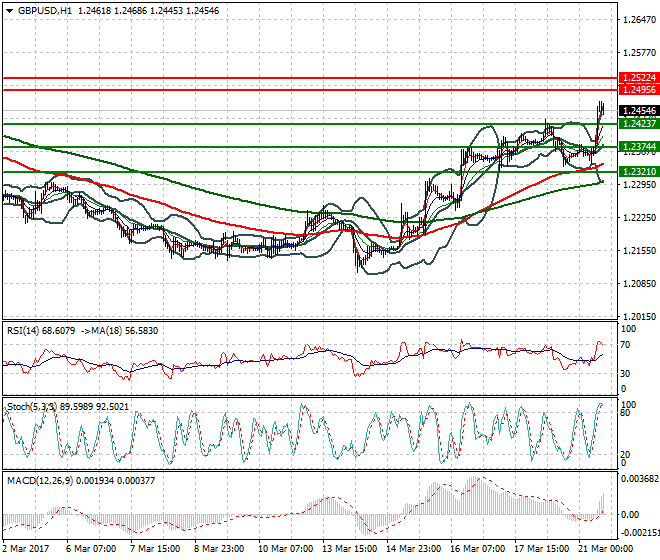Select the 1.22250 price scale value
This screenshot has height=560, width=660.
click(x=639, y=217)
